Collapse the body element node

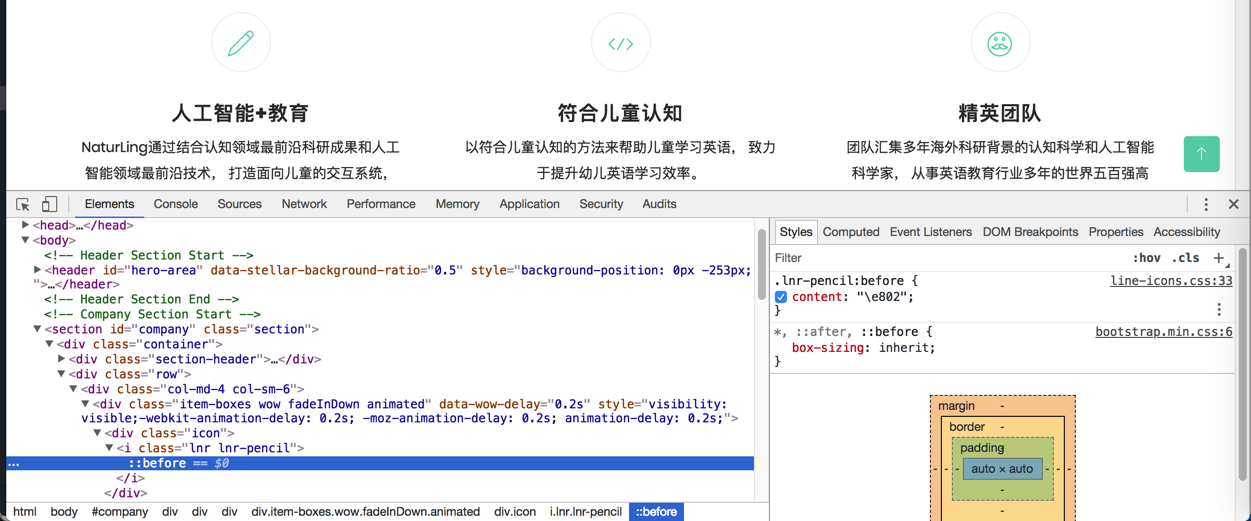(26, 240)
